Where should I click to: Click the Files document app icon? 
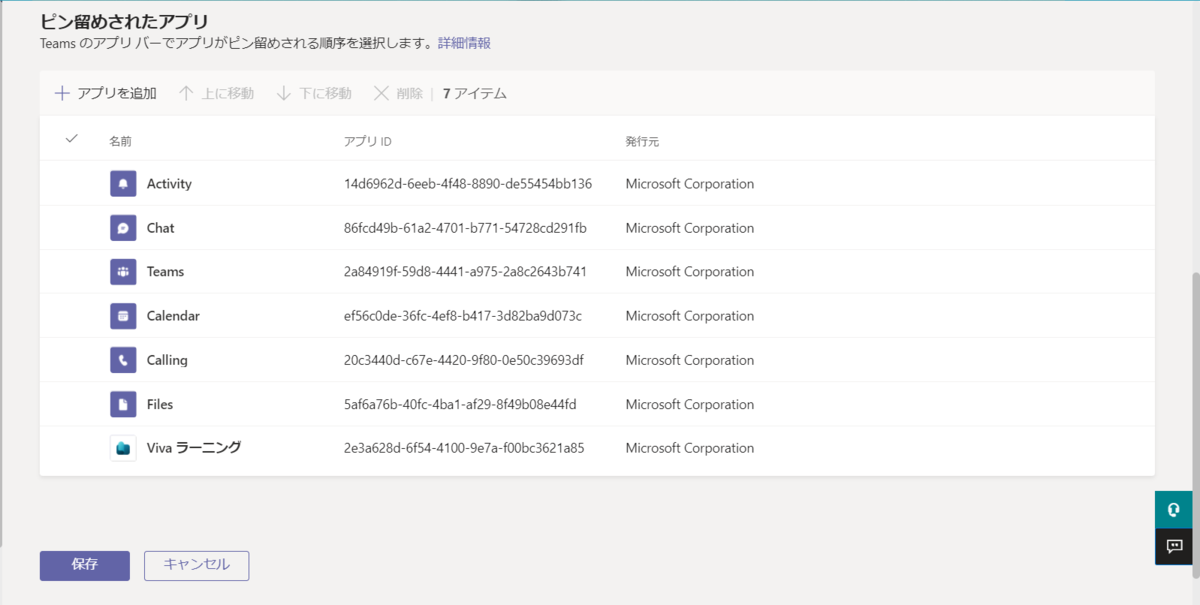pyautogui.click(x=123, y=404)
